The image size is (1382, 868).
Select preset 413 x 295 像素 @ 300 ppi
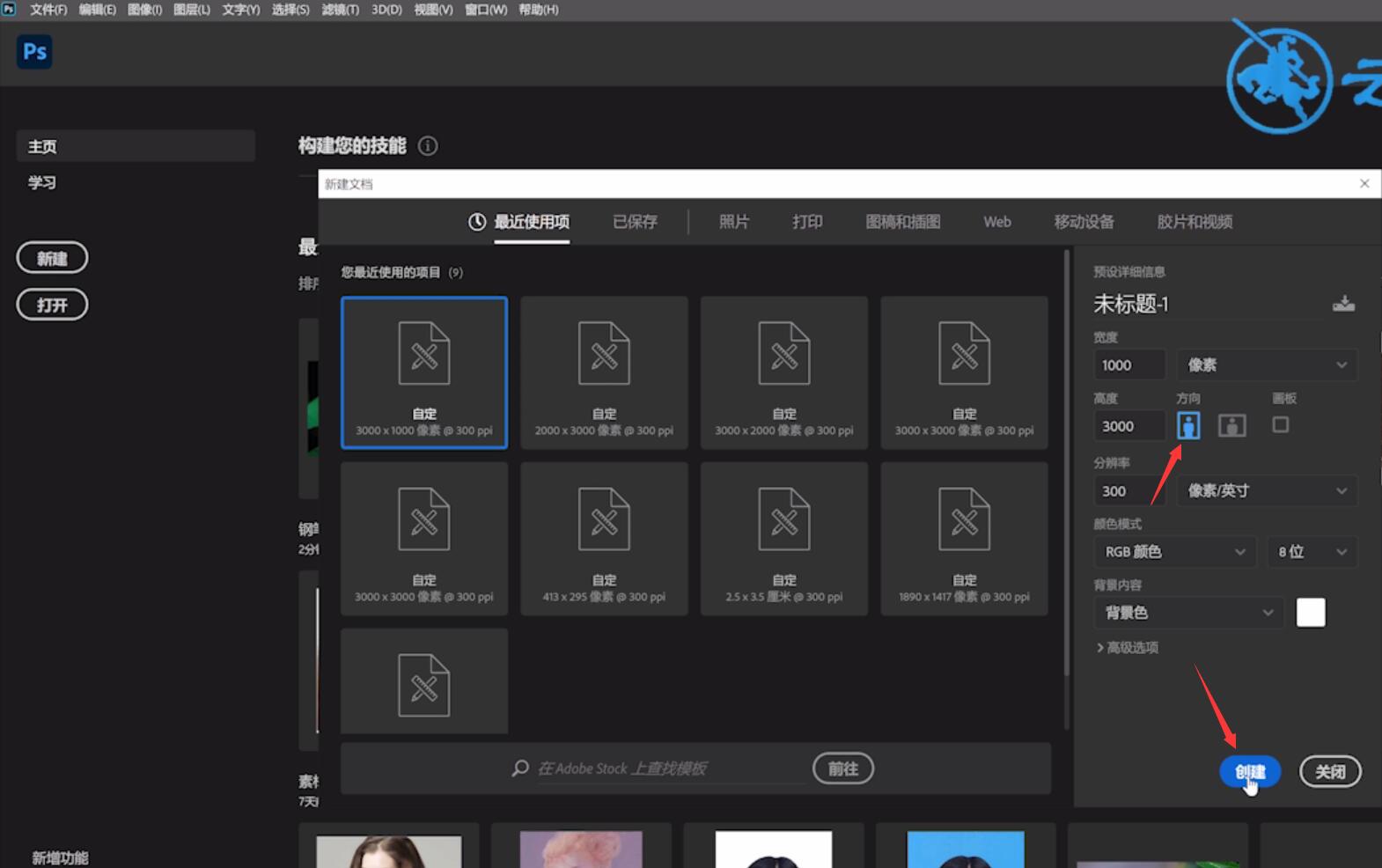[604, 539]
